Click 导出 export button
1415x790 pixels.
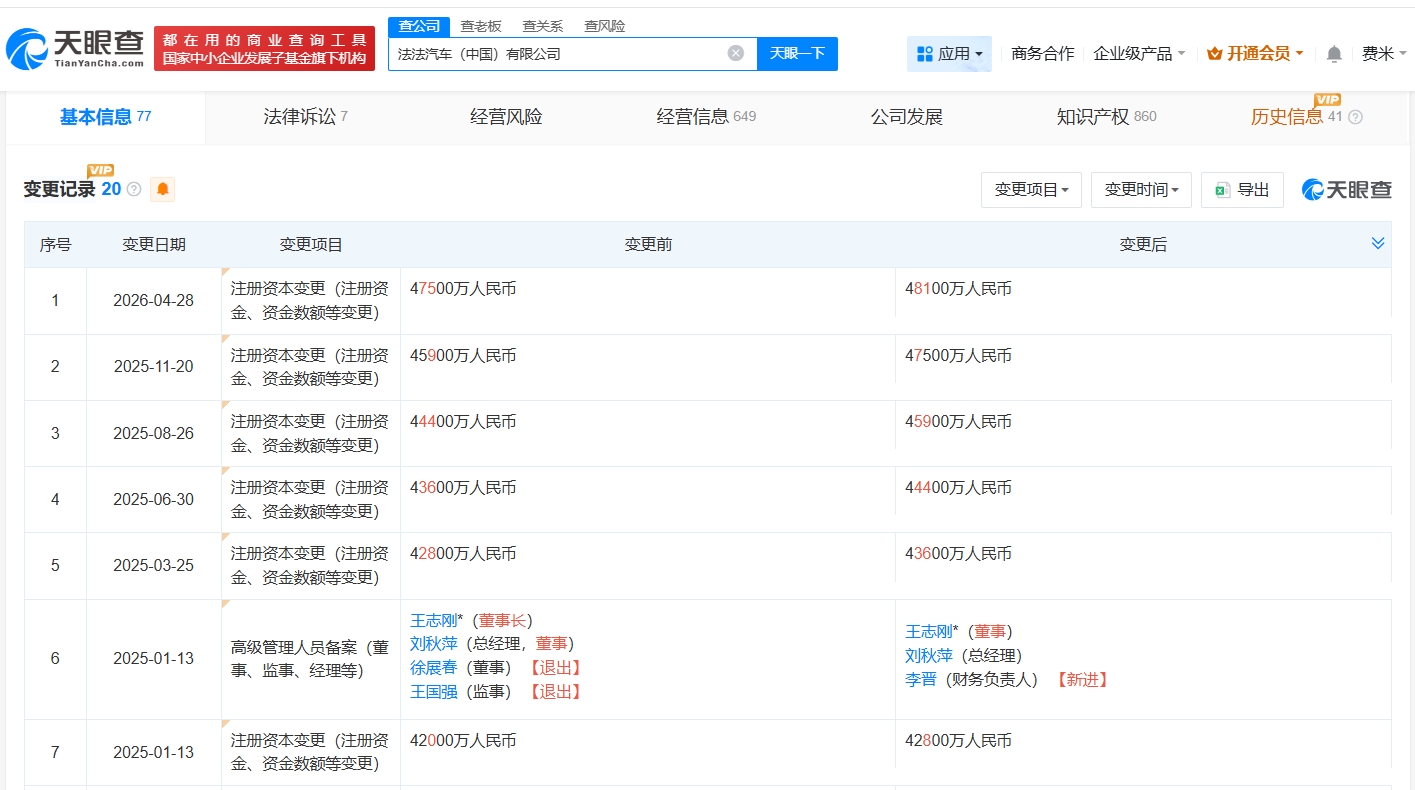[x=1242, y=189]
